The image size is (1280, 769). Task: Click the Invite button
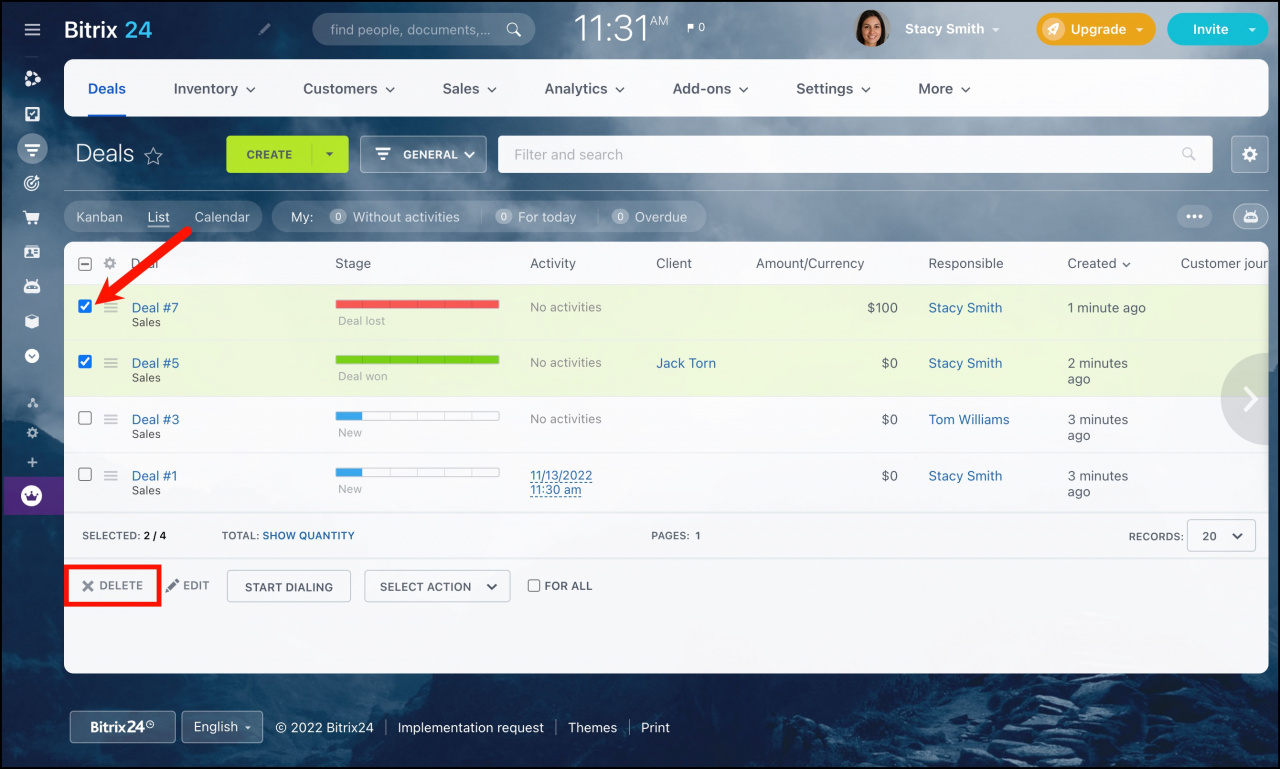pyautogui.click(x=1210, y=29)
